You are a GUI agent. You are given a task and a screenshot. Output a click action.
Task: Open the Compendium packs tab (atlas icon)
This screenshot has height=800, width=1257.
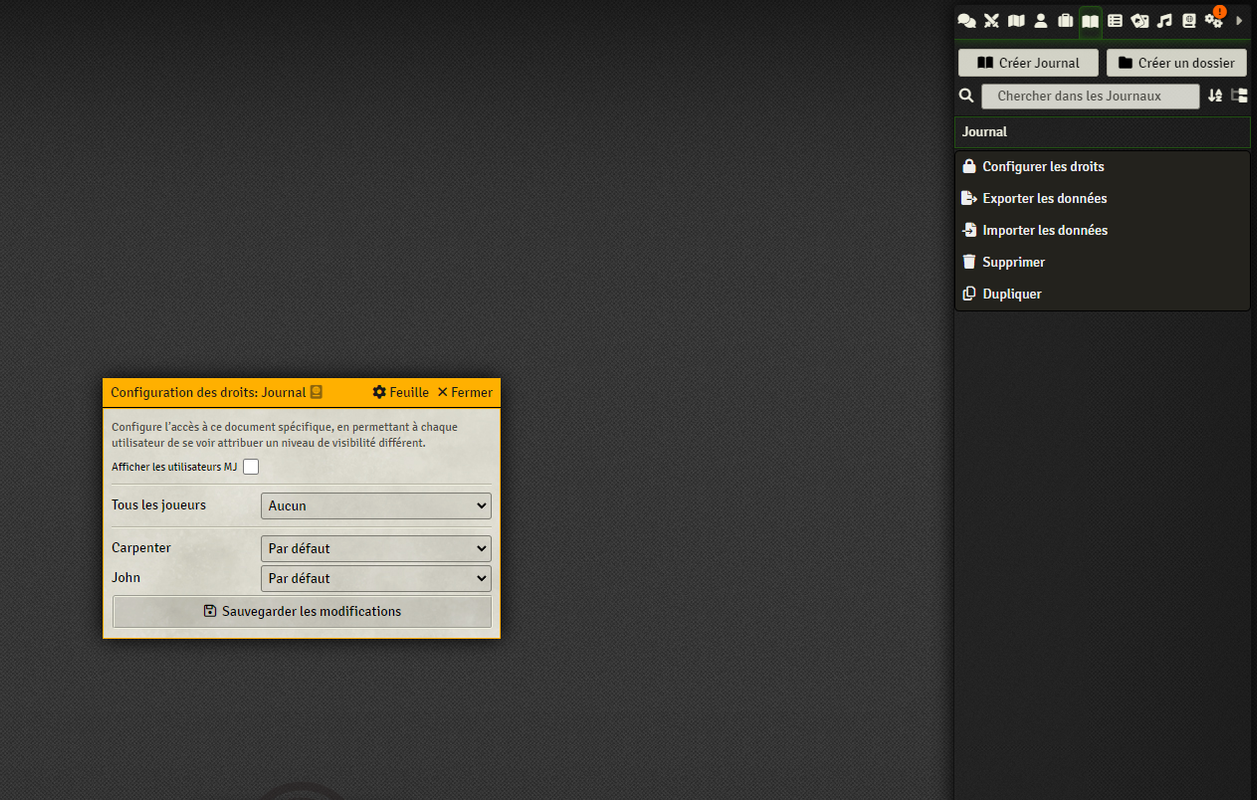(1189, 20)
